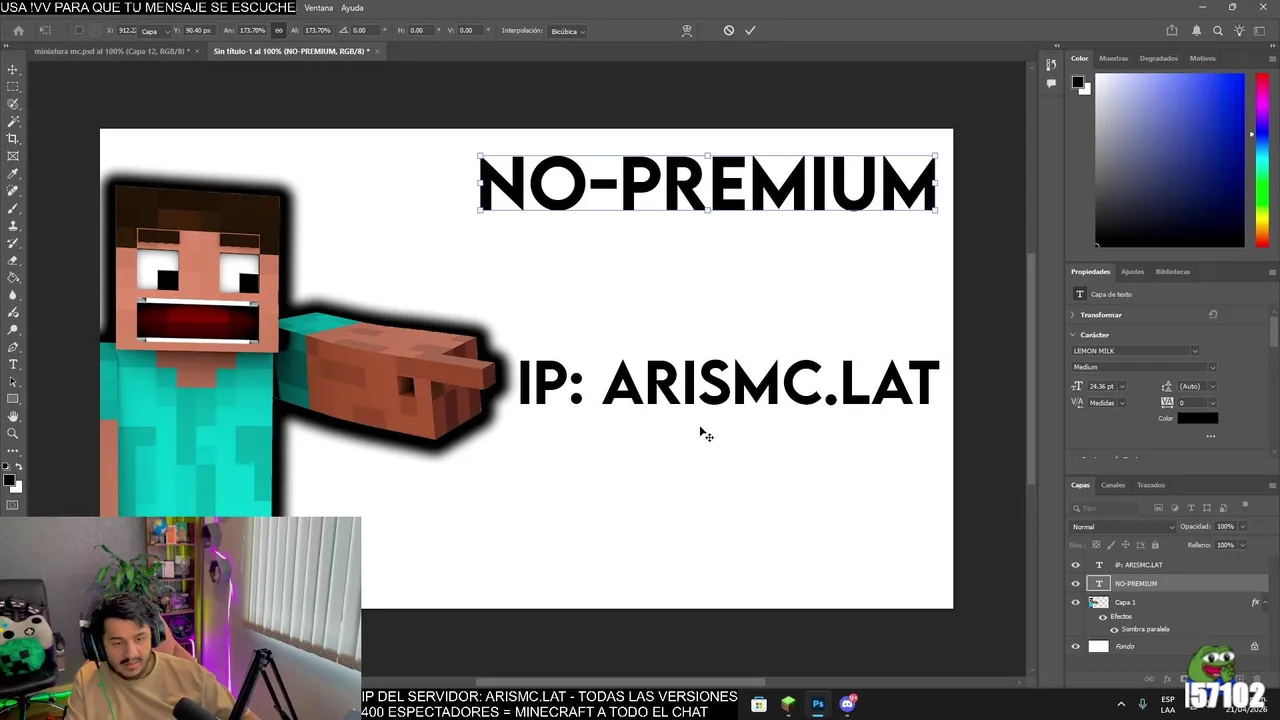Filter layers by type layers icon
Screen dimensions: 1280x720
coord(1191,508)
